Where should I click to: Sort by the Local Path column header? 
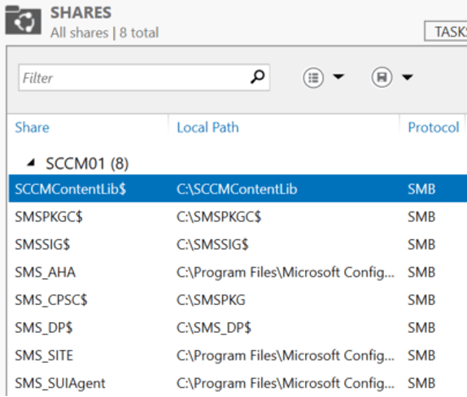(208, 127)
